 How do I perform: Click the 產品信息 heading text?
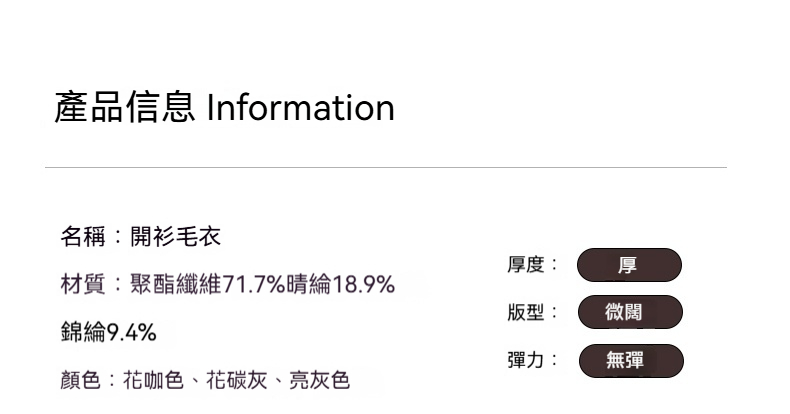(125, 108)
